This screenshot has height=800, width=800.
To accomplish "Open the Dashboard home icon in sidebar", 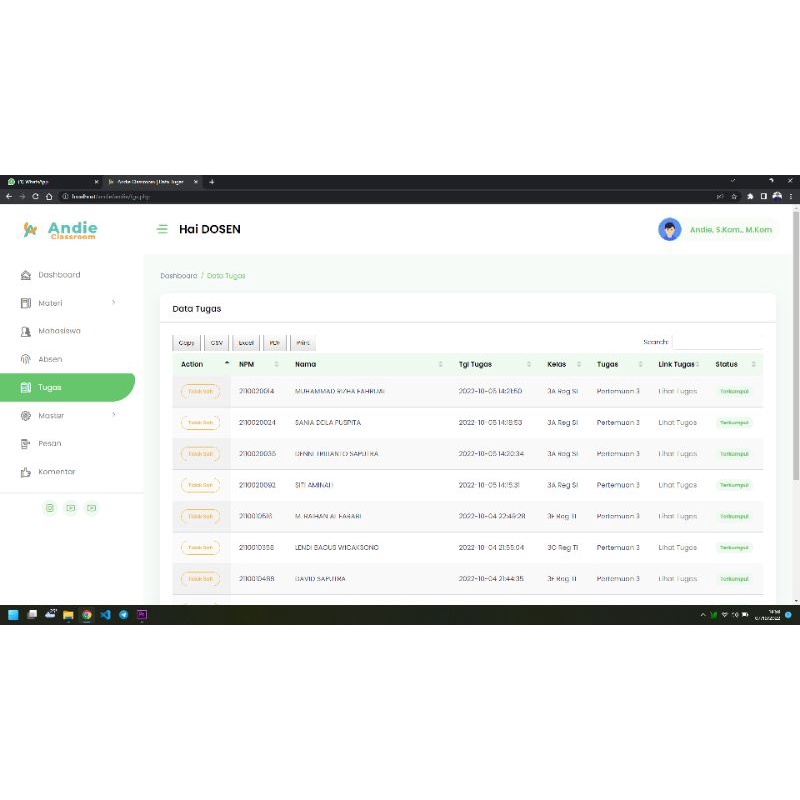I will pyautogui.click(x=26, y=275).
